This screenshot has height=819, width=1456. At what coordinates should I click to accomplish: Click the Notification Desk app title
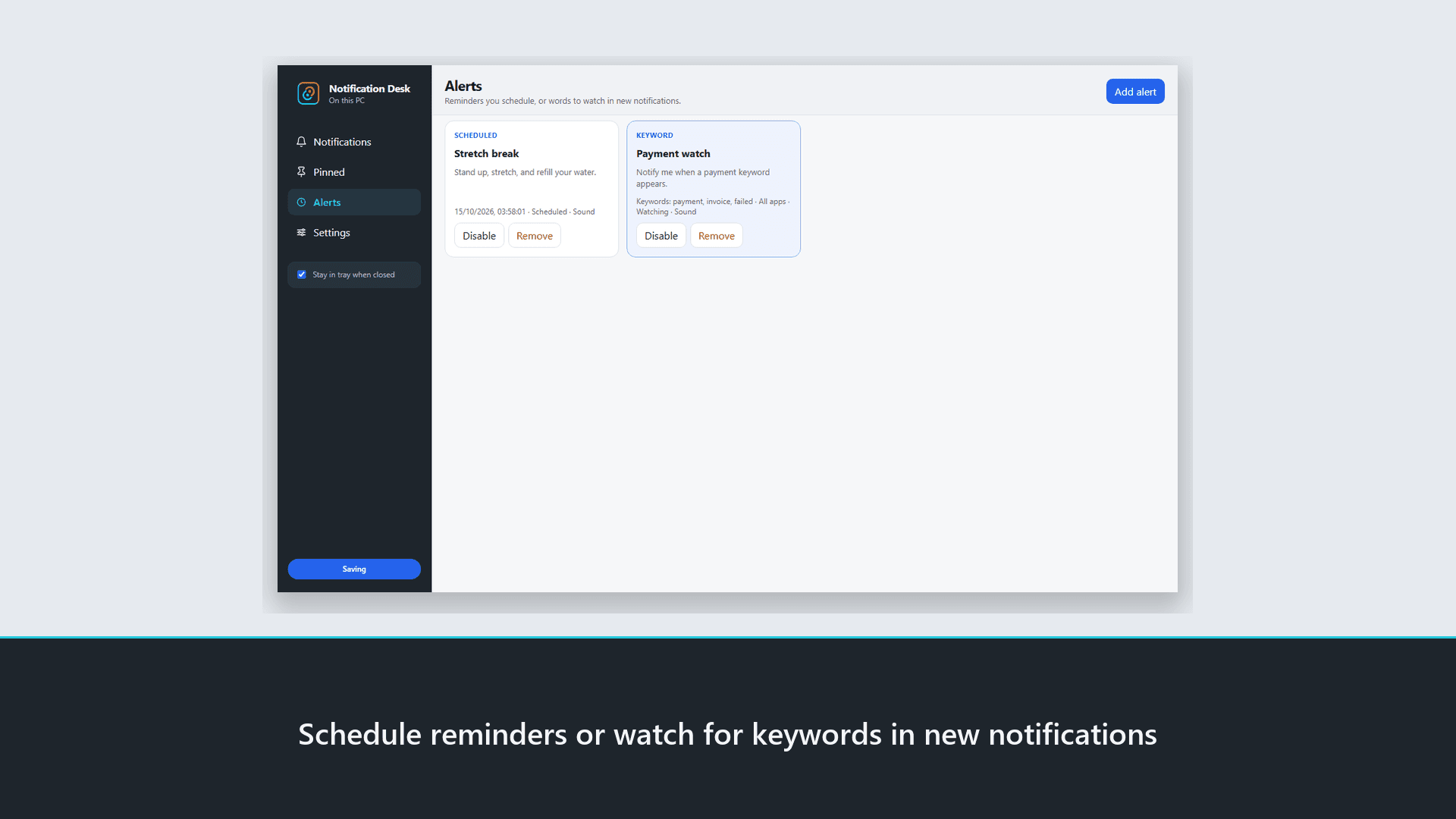coord(369,89)
